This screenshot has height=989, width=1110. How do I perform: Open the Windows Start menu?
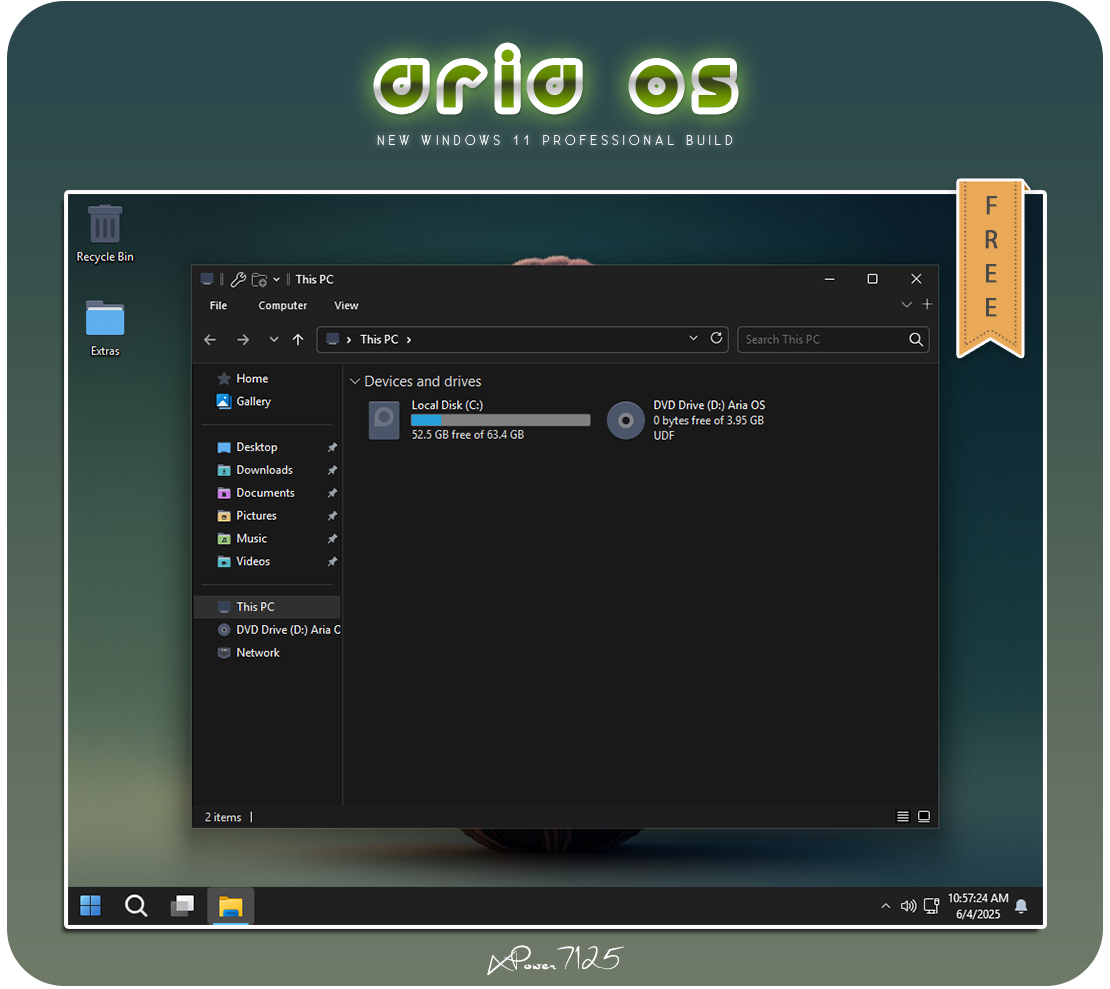pyautogui.click(x=91, y=905)
